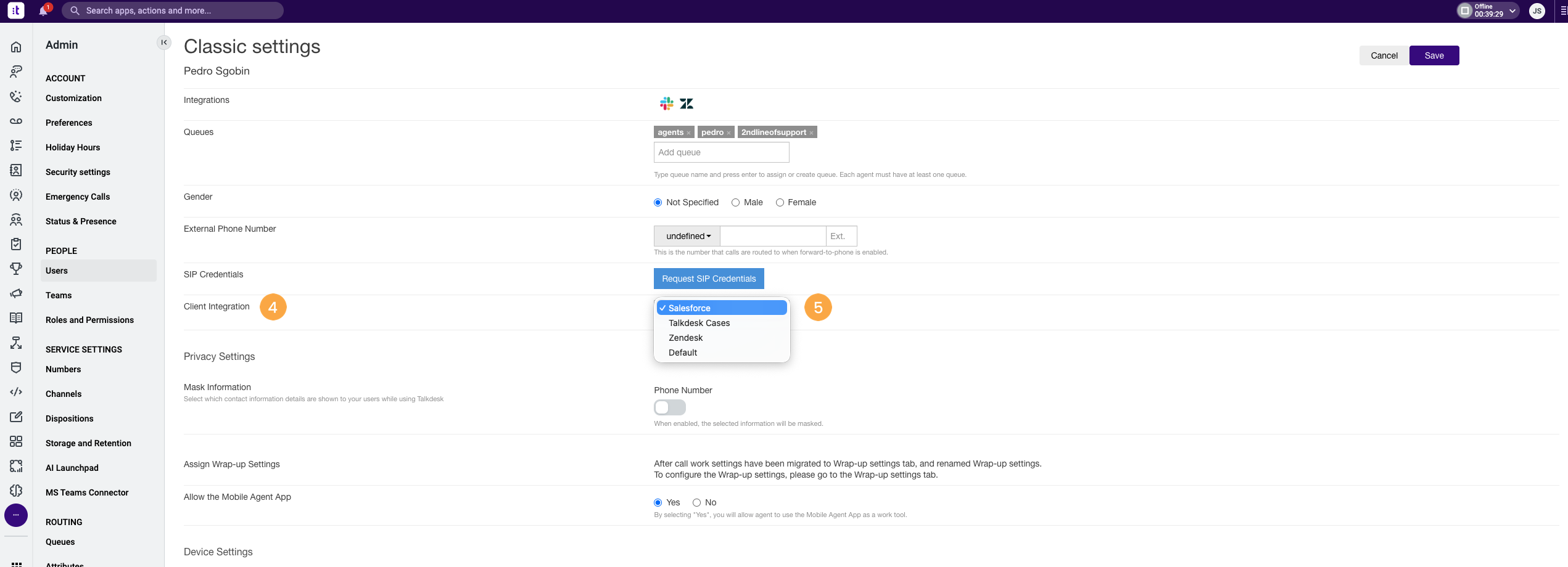
Task: Select Female gender radio button
Action: tap(780, 203)
